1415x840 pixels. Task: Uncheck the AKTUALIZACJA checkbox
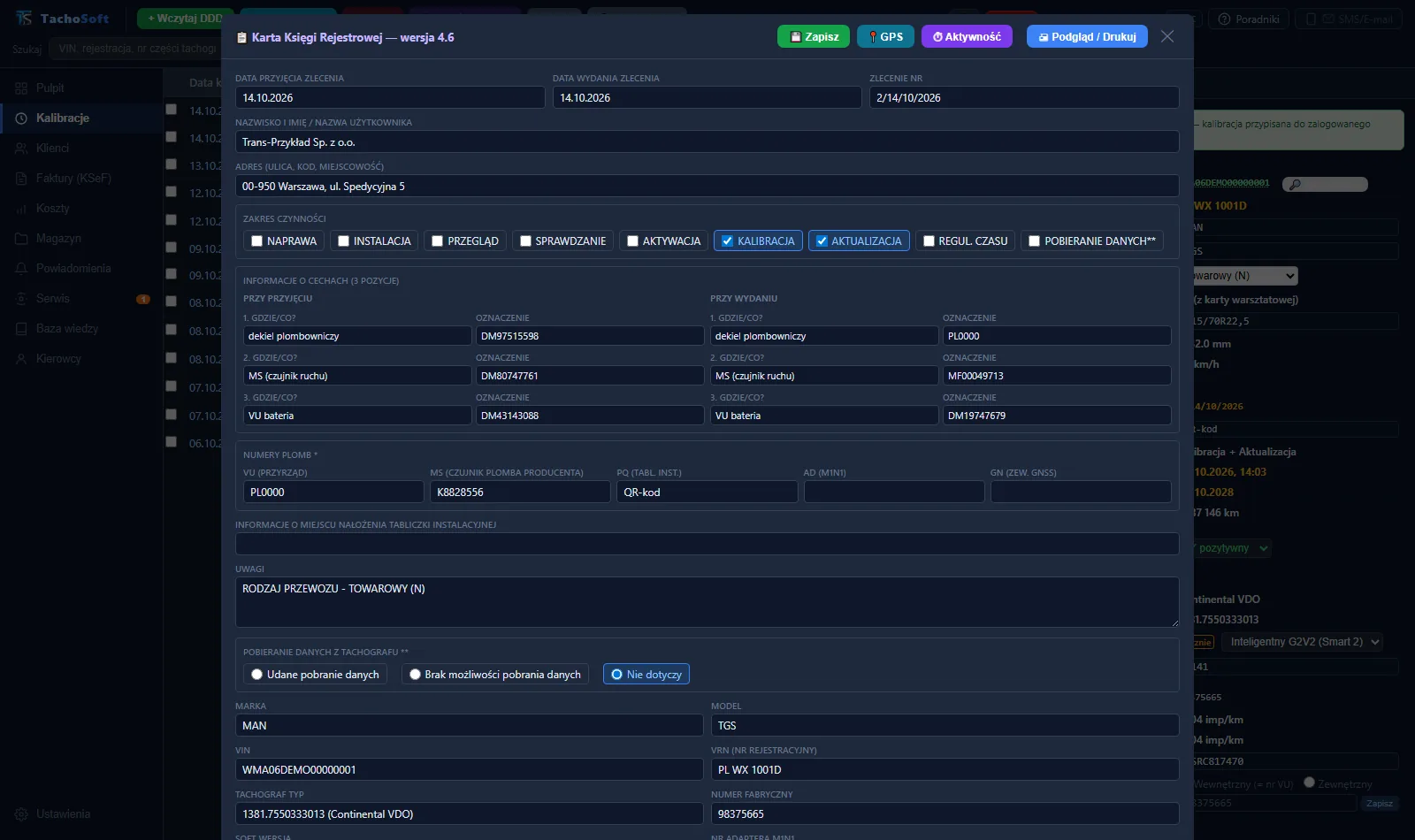pyautogui.click(x=822, y=241)
